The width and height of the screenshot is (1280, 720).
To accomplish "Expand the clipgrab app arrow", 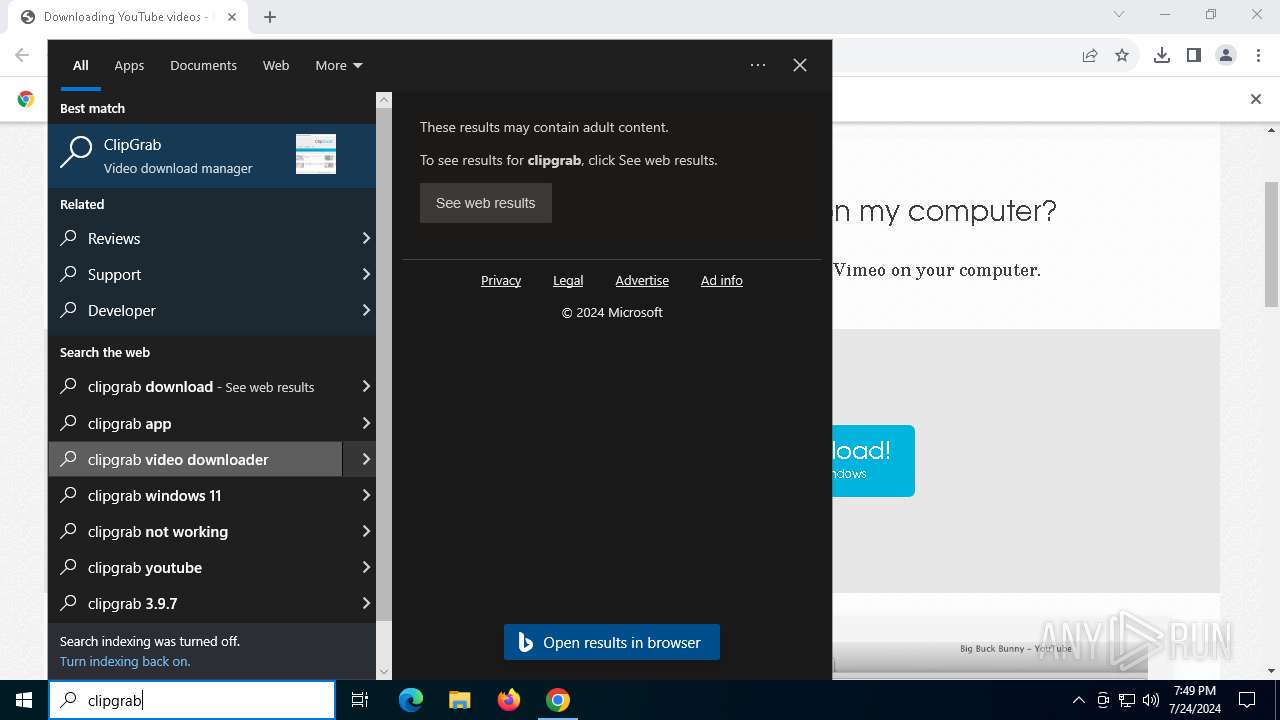I will coord(366,423).
